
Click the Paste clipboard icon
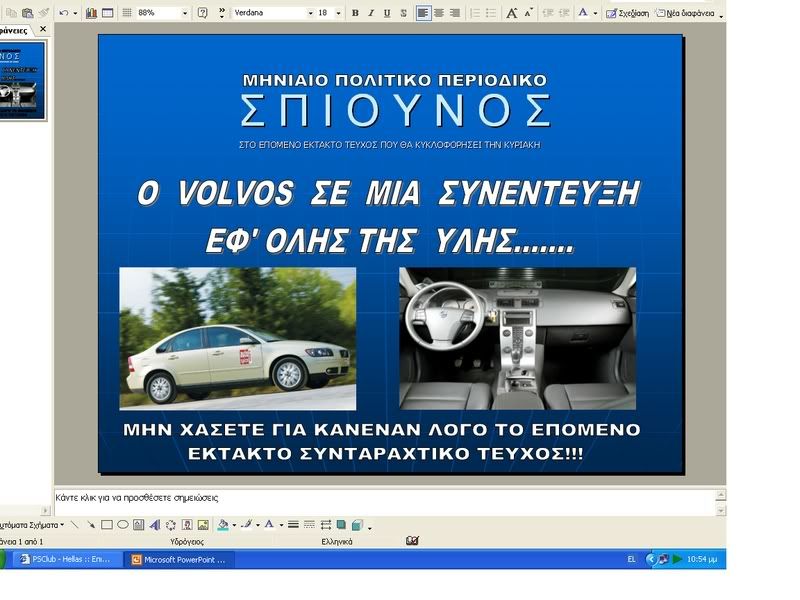point(28,13)
